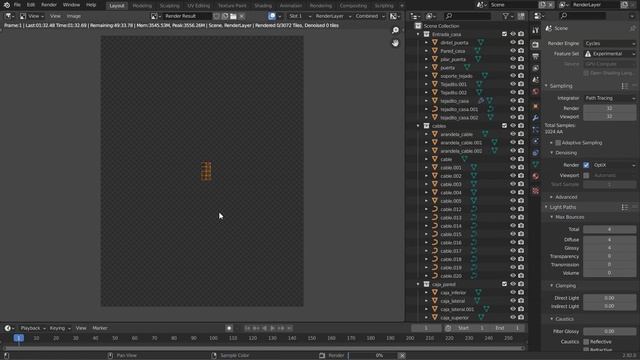Open the Modifiers wrench tab icon
Image resolution: width=640 pixels, height=360 pixels.
coord(536,118)
